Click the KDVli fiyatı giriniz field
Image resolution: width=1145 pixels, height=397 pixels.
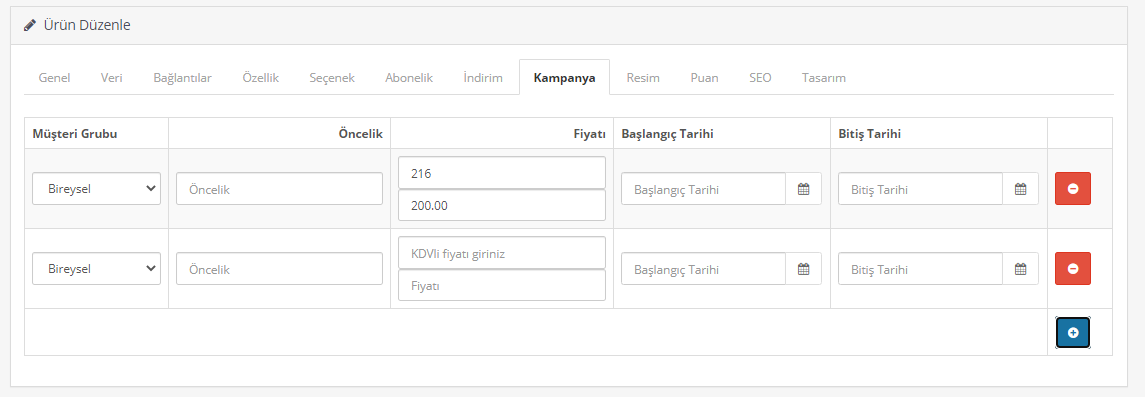tap(502, 253)
